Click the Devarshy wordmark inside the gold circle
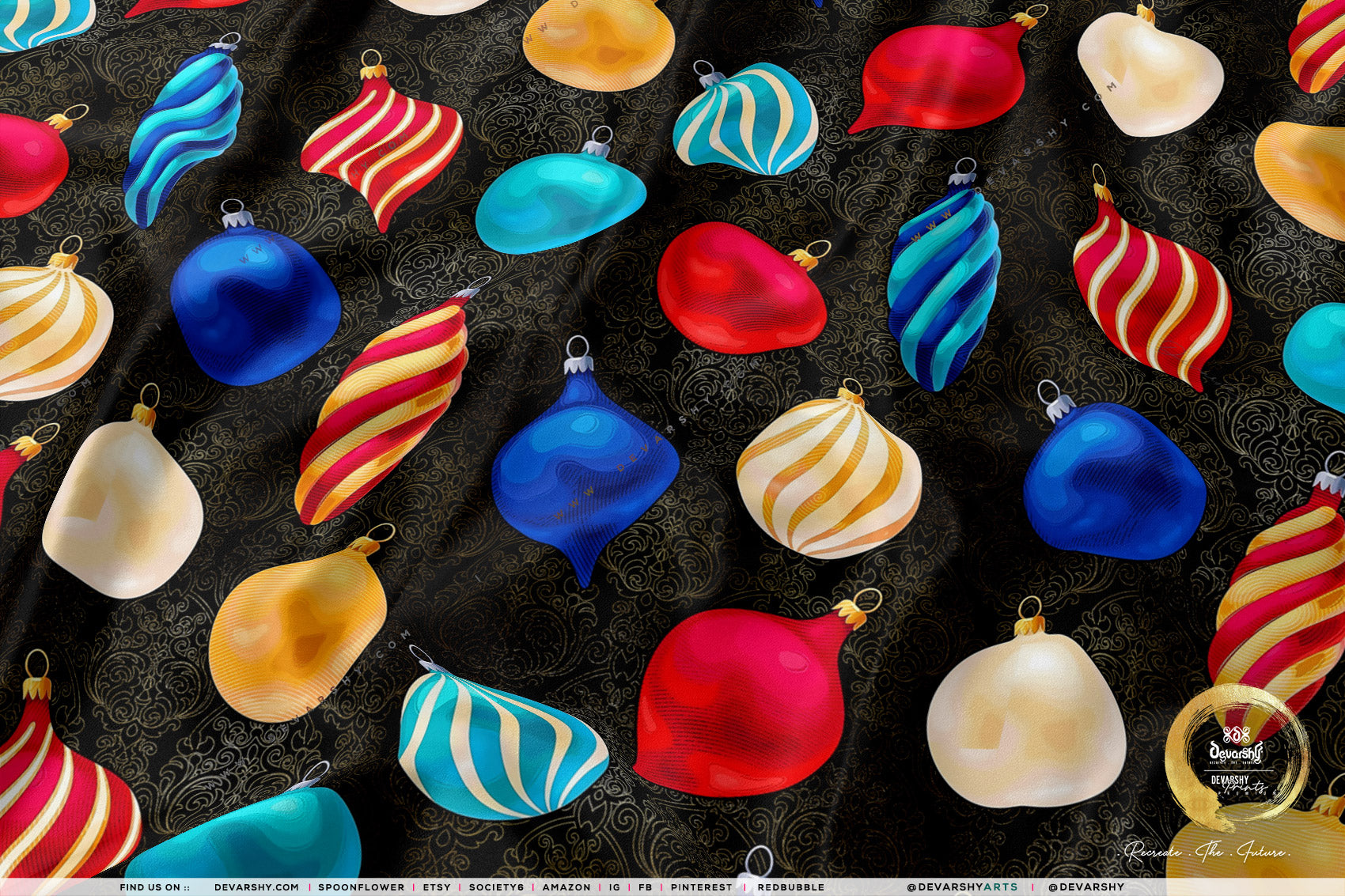The width and height of the screenshot is (1345, 896). point(1236,751)
